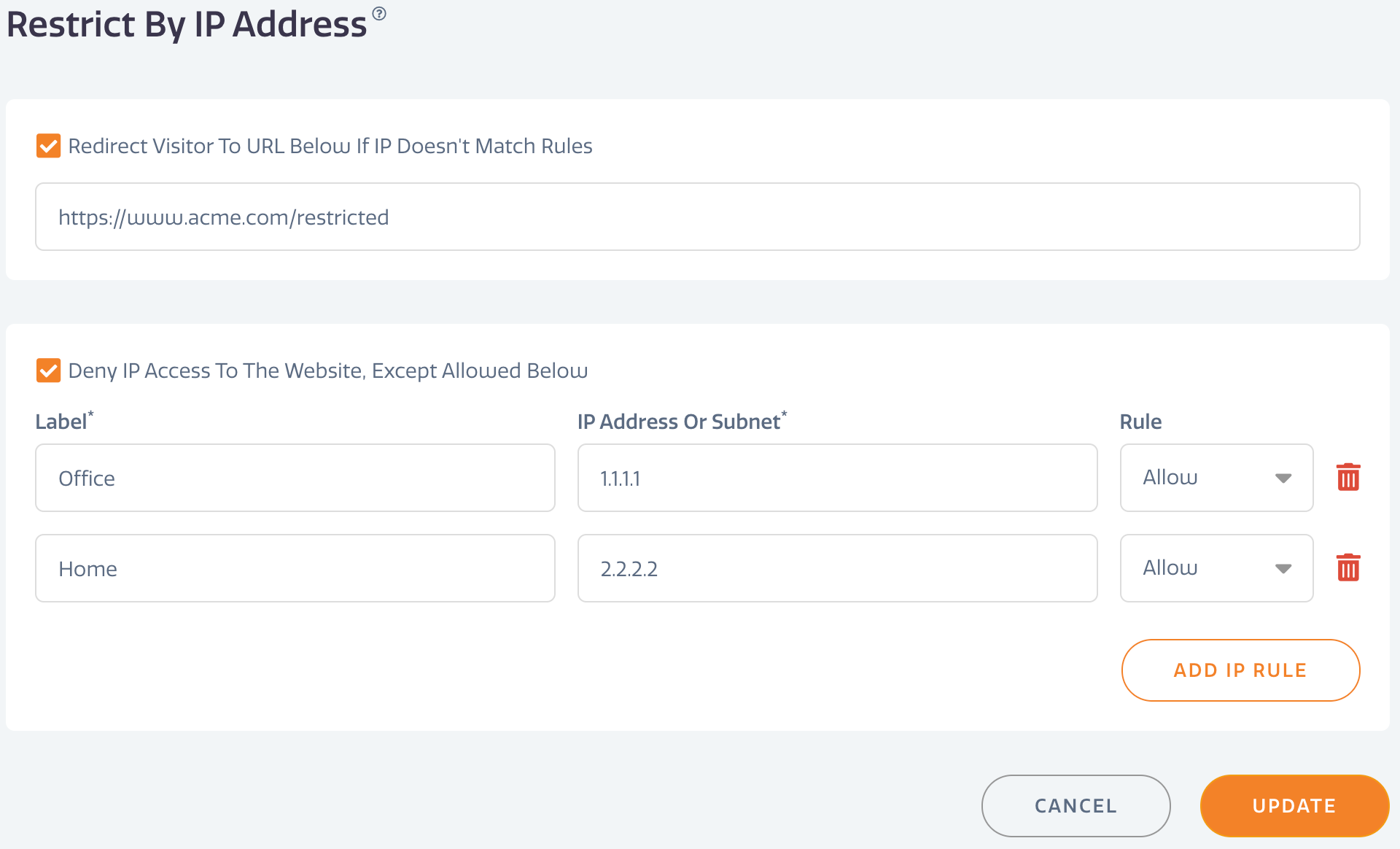Click the Office label input field
The height and width of the screenshot is (849, 1400).
click(x=296, y=478)
